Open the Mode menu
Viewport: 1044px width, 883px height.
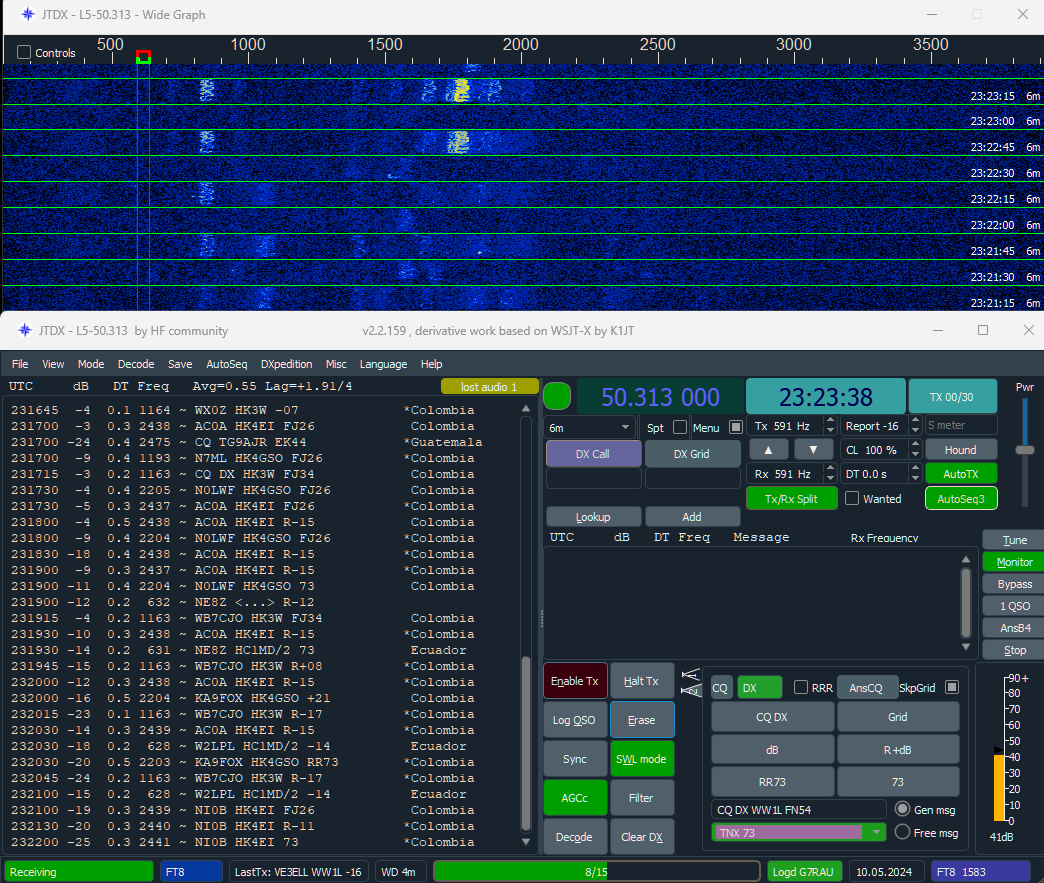91,364
